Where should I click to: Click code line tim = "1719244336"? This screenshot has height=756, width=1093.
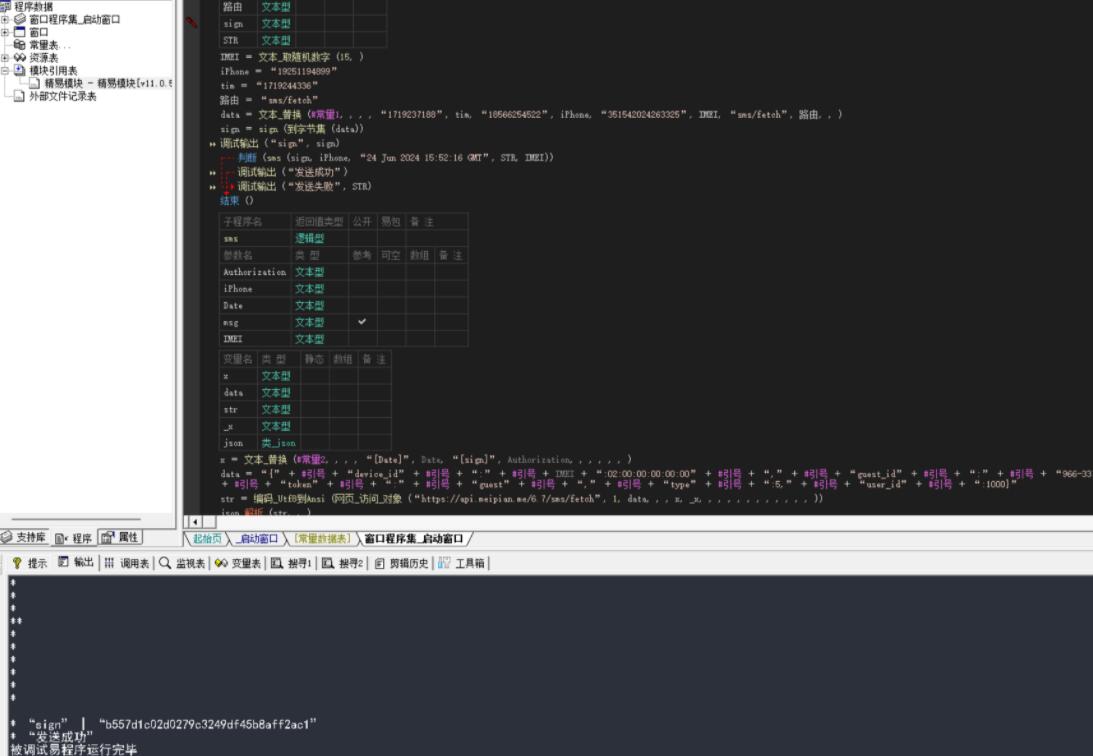pyautogui.click(x=269, y=86)
